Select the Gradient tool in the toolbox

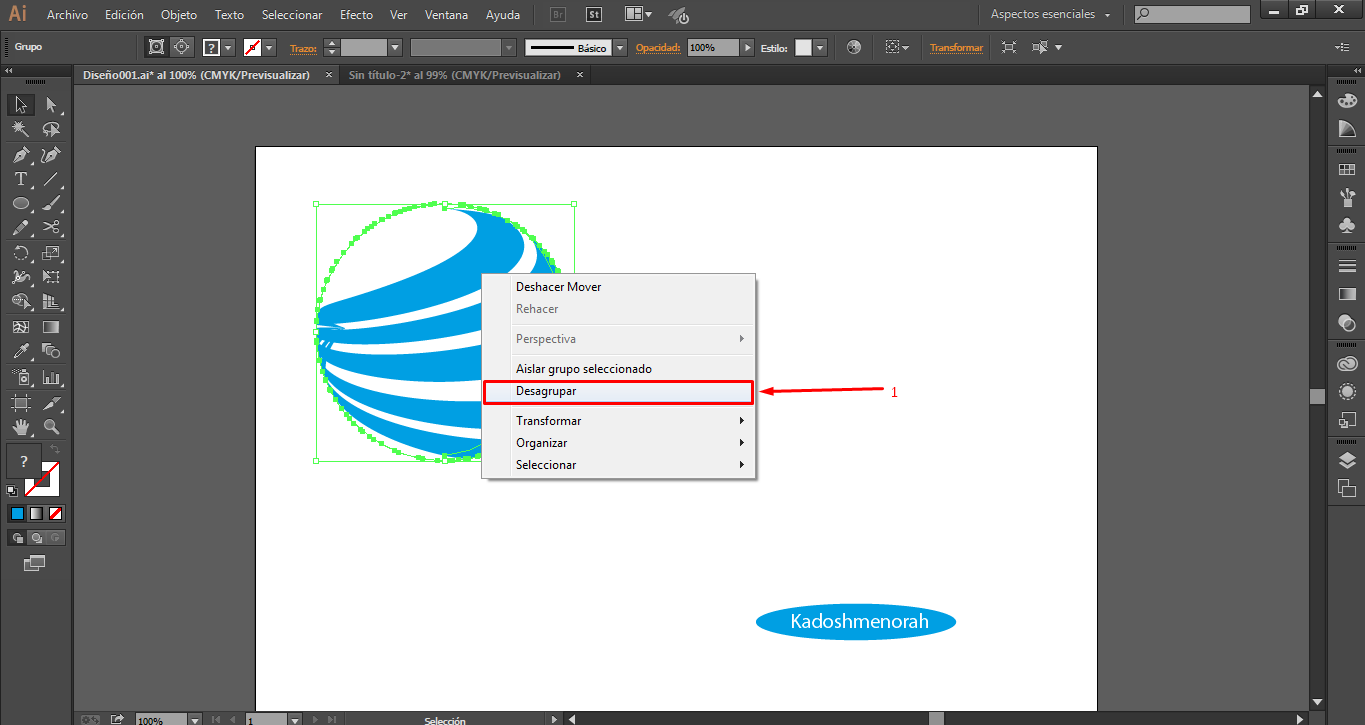click(51, 327)
